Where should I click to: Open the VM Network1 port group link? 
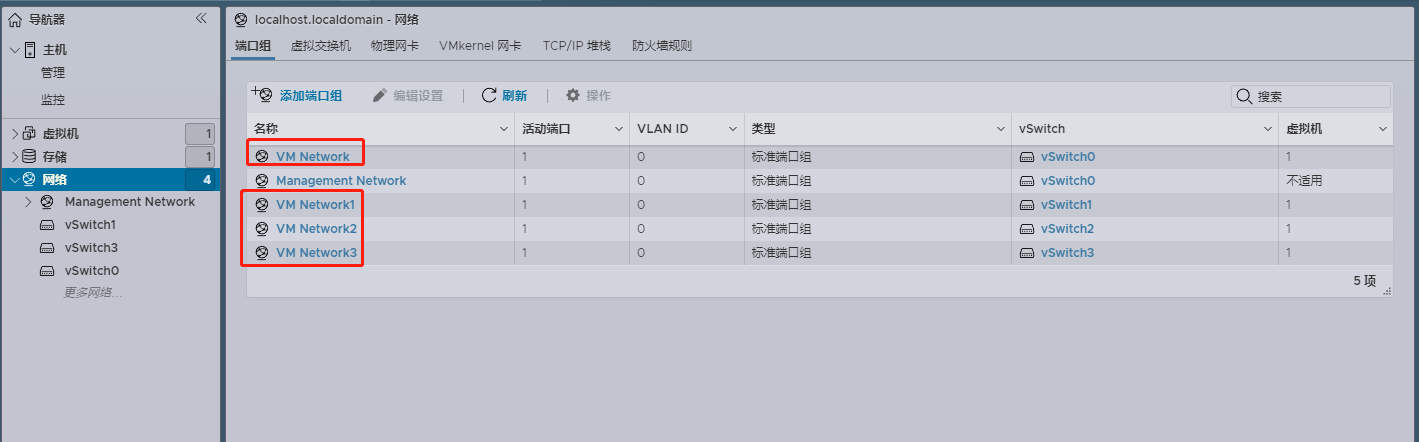(315, 205)
